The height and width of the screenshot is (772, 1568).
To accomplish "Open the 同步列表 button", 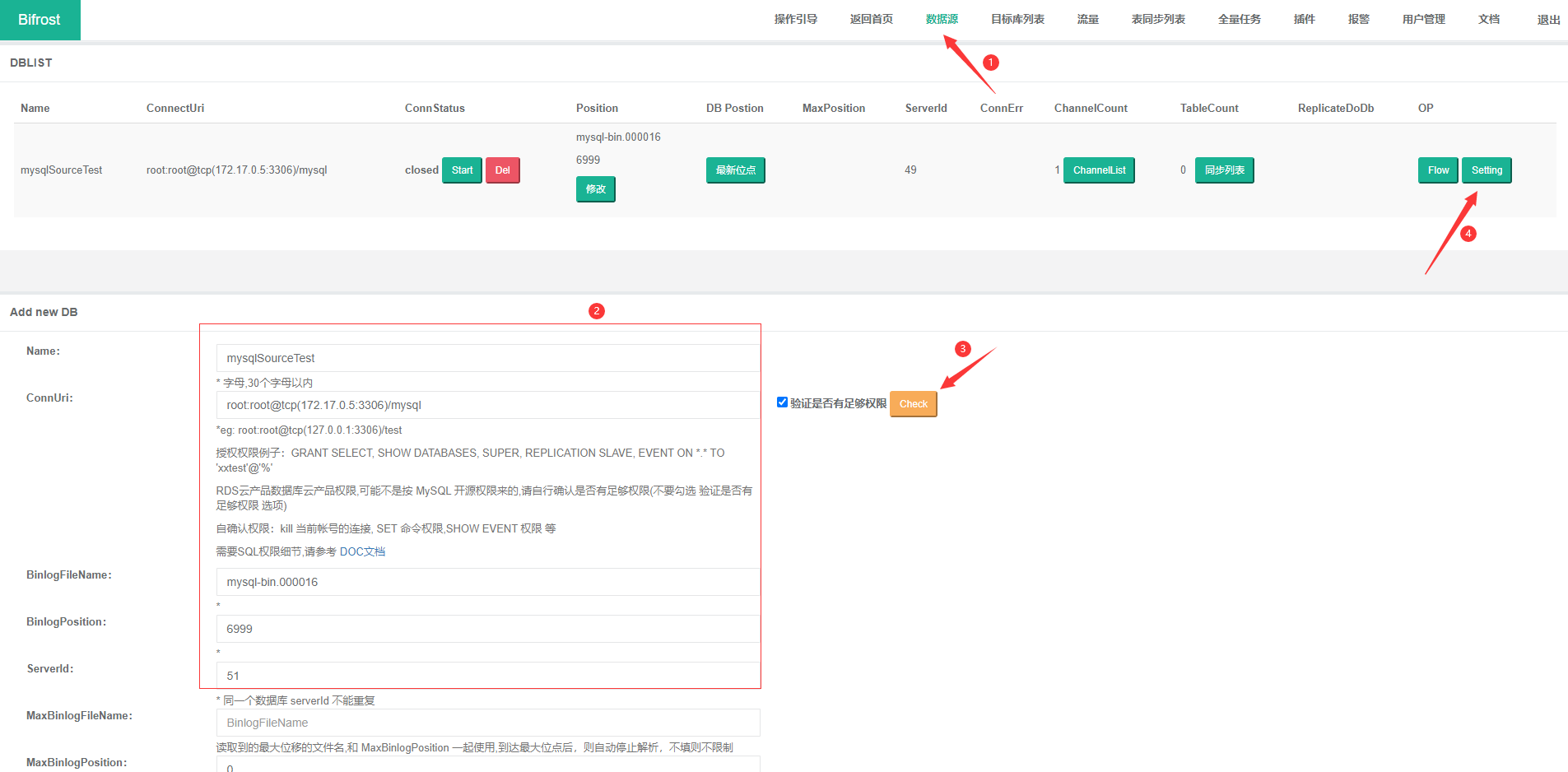I will point(1224,170).
